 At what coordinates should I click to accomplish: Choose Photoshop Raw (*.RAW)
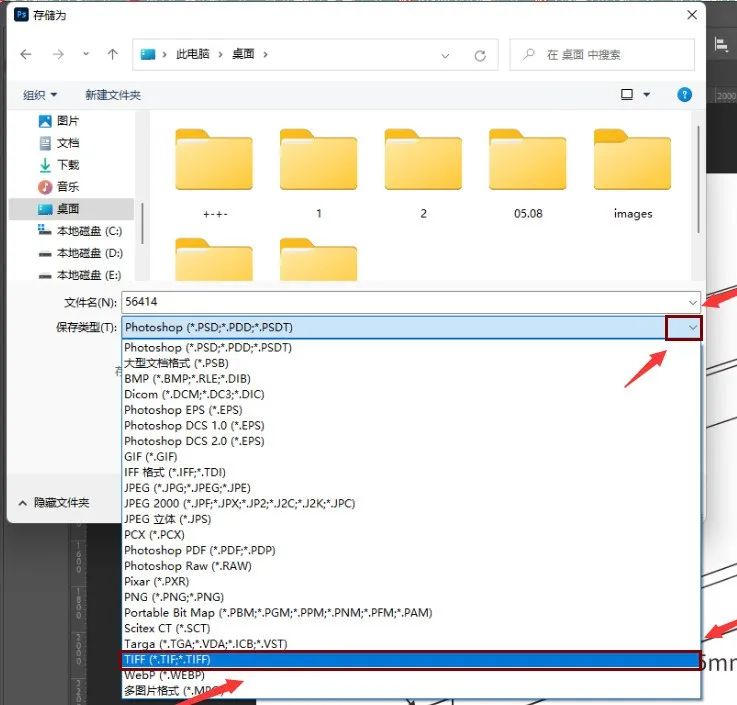[411, 565]
